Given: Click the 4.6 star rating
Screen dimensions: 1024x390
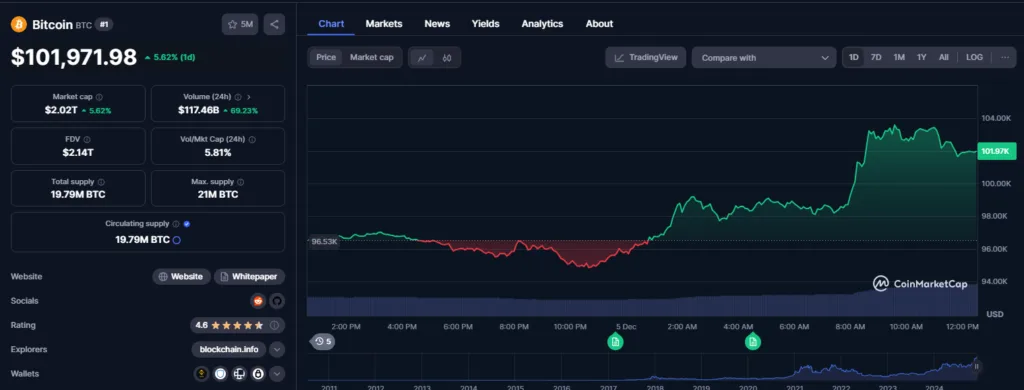Looking at the screenshot, I should [229, 325].
